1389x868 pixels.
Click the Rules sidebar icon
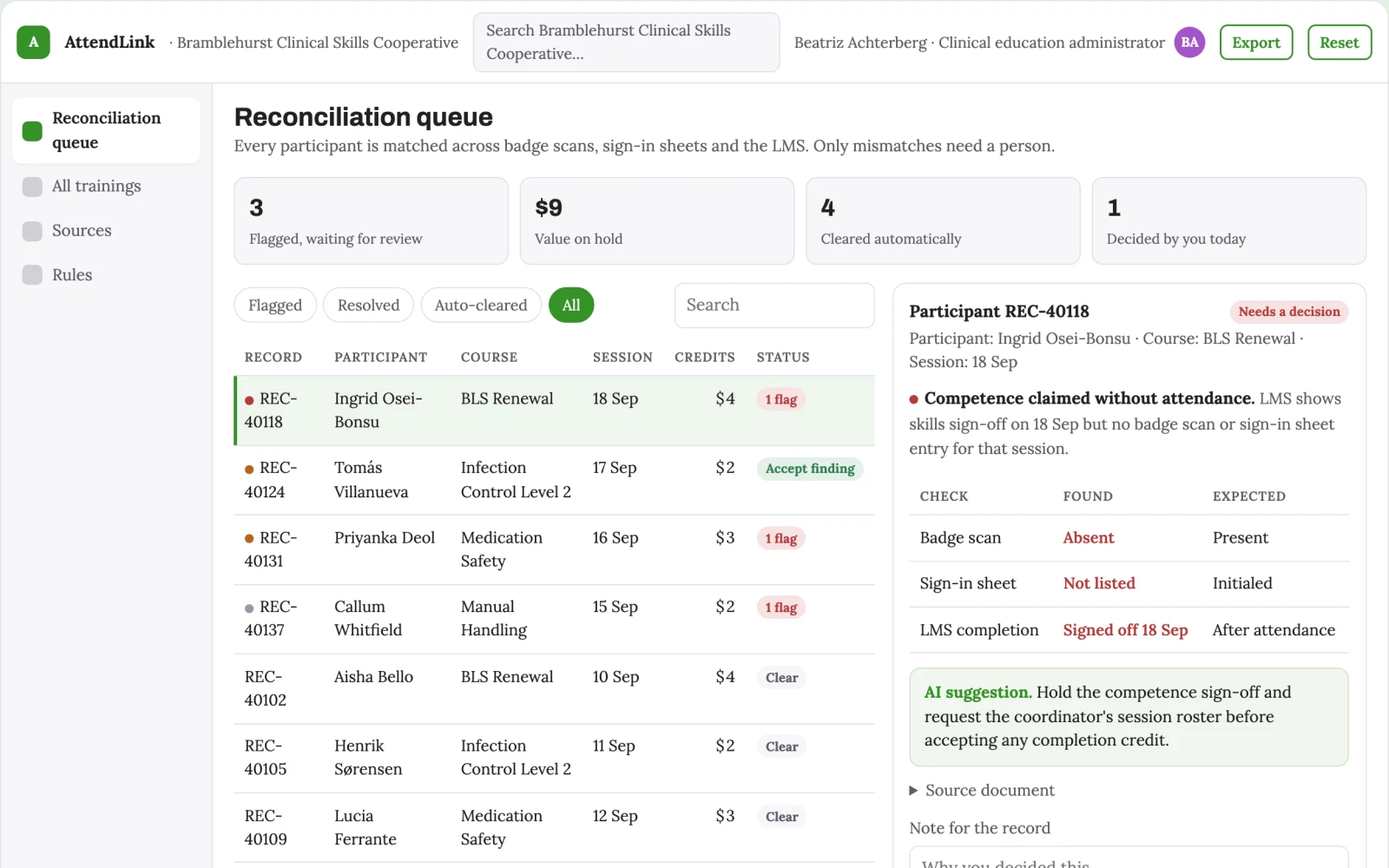coord(32,275)
